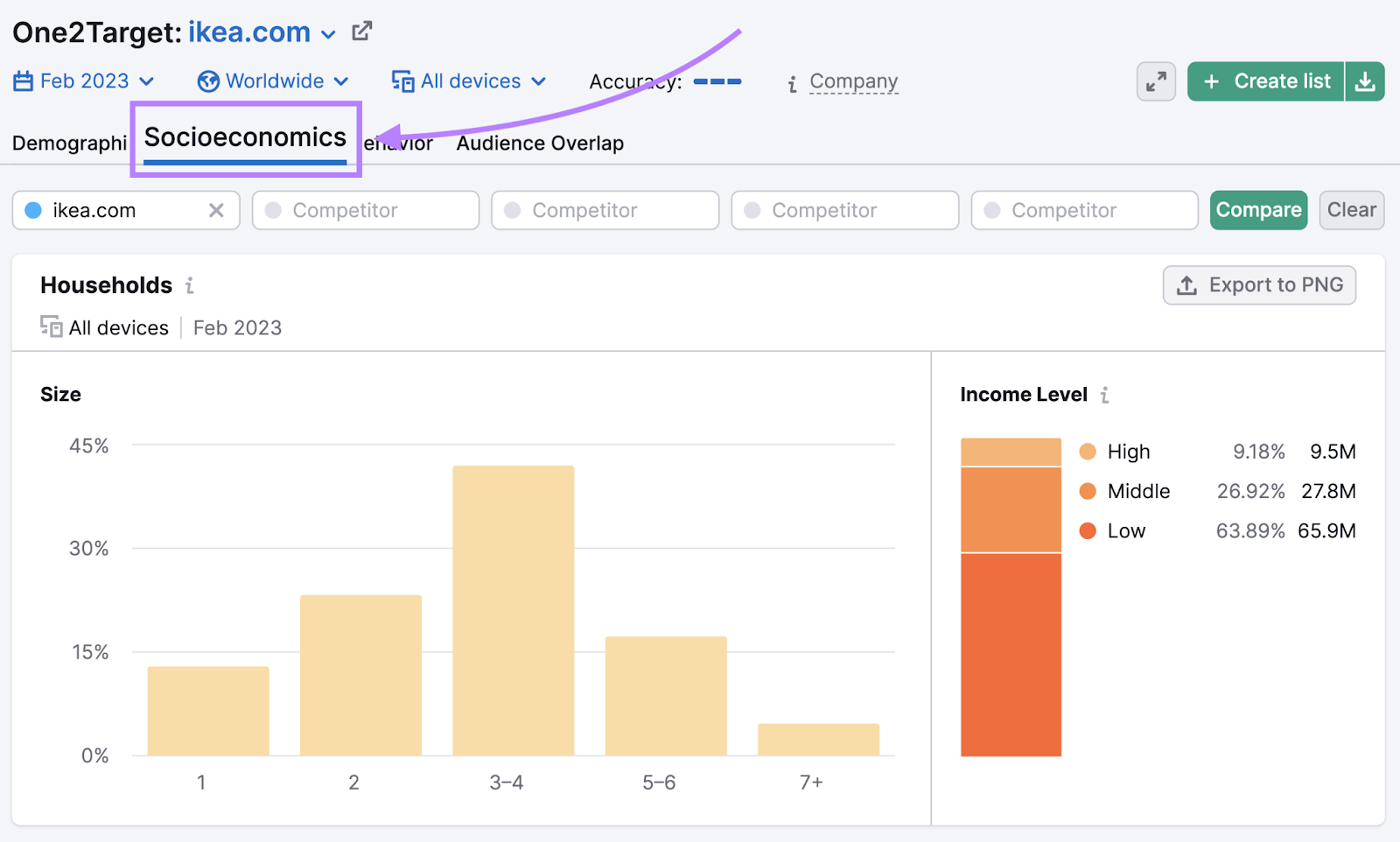1400x842 pixels.
Task: Switch to the Audience Overlap tab
Action: (540, 144)
